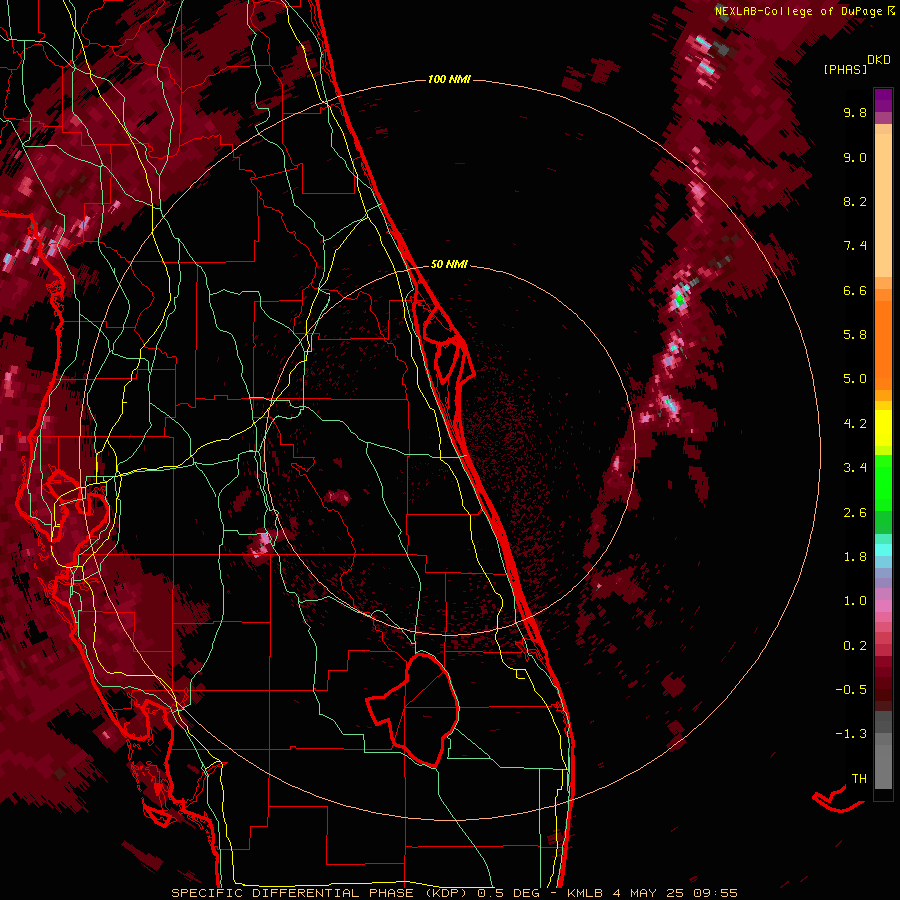Click the "50 NMI" range ring label
Viewport: 900px width, 900px height.
(x=449, y=264)
